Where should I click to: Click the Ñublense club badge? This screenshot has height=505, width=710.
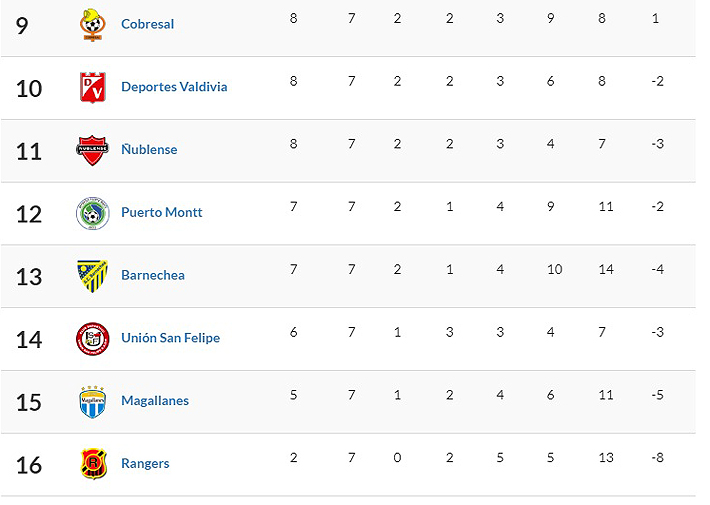tap(91, 150)
